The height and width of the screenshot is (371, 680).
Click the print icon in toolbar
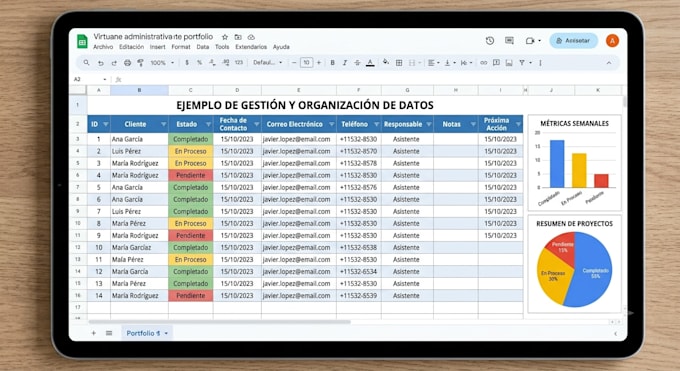[127, 63]
